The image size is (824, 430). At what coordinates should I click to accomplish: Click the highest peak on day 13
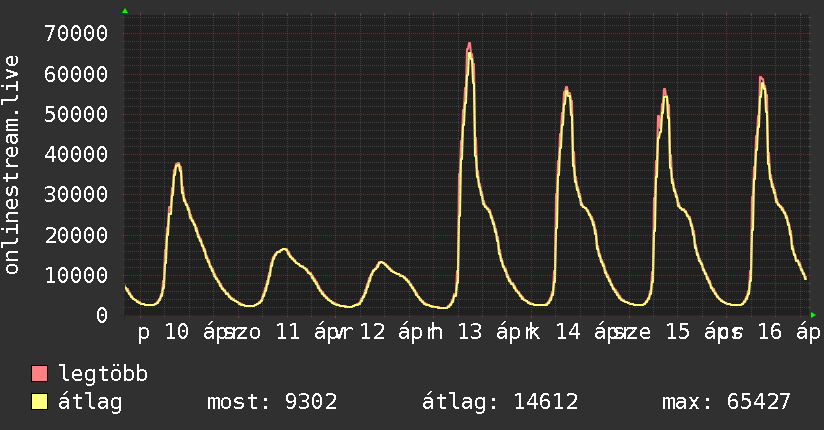pyautogui.click(x=469, y=45)
